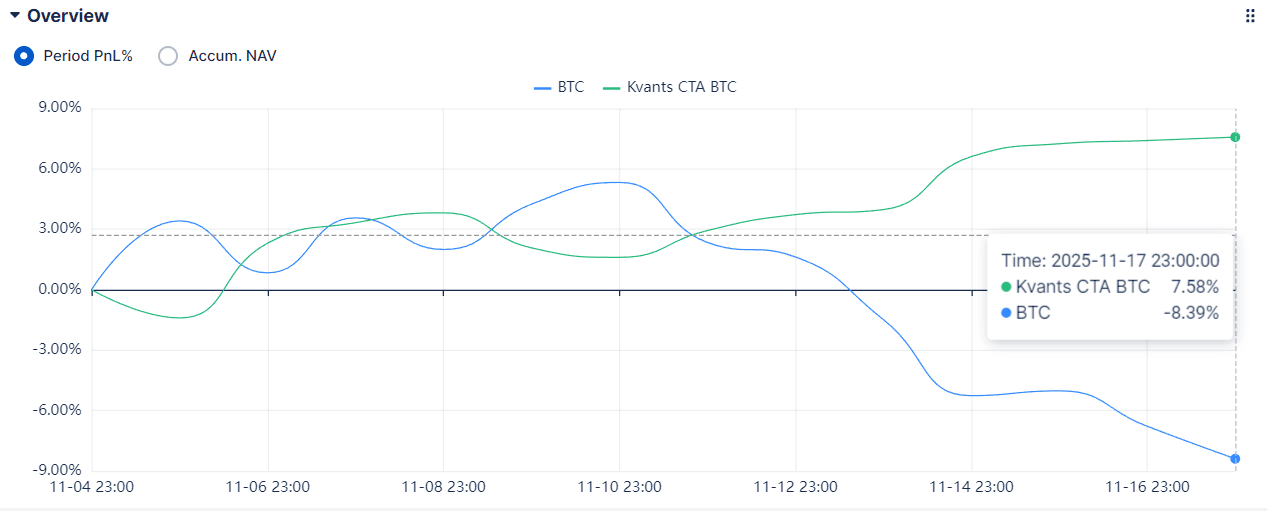Toggle the green Kvants CTA BTC legend marker
Screen dimensions: 1267x511
coord(612,87)
